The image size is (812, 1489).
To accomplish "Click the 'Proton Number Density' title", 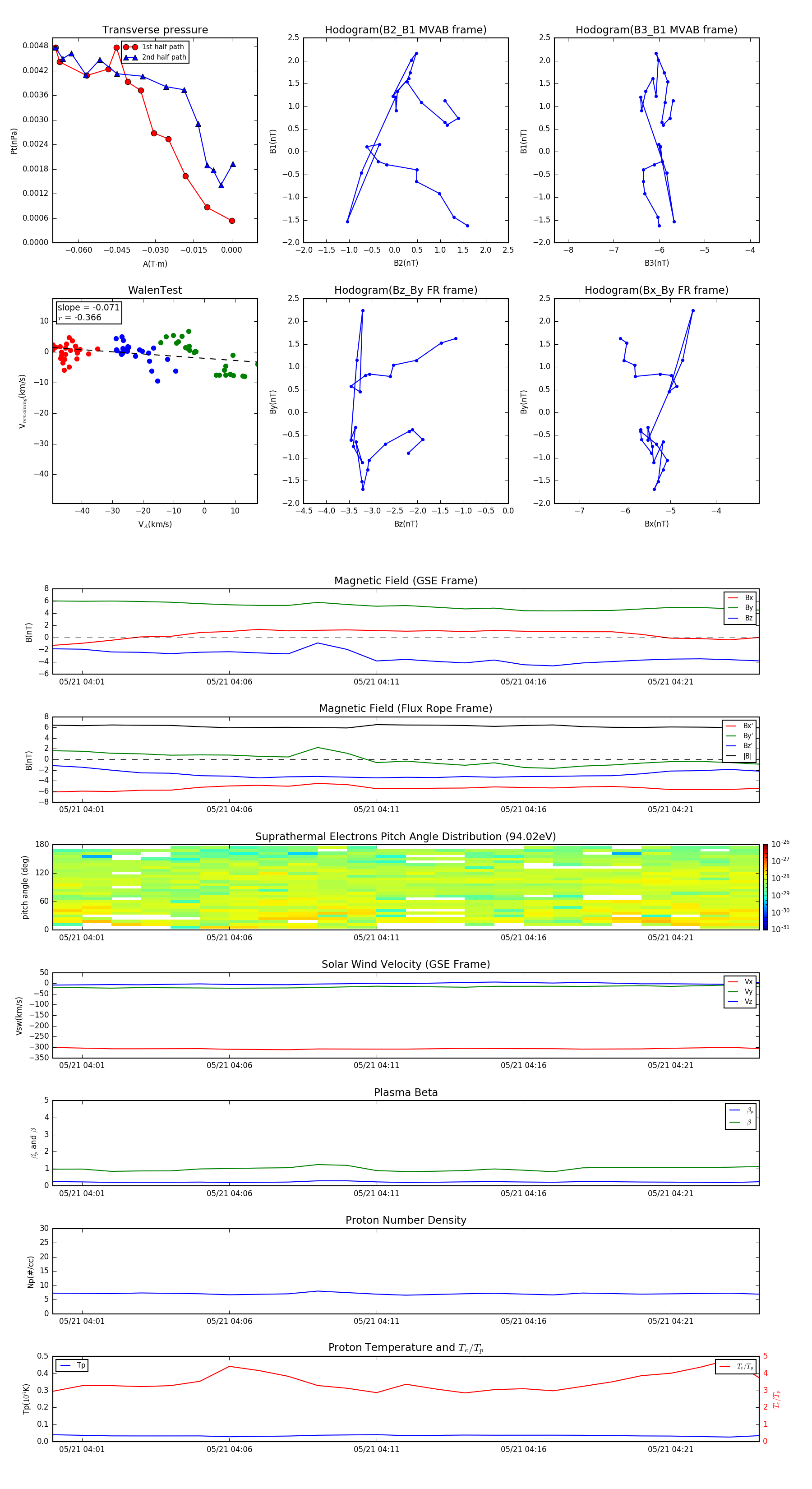I will (x=406, y=1221).
